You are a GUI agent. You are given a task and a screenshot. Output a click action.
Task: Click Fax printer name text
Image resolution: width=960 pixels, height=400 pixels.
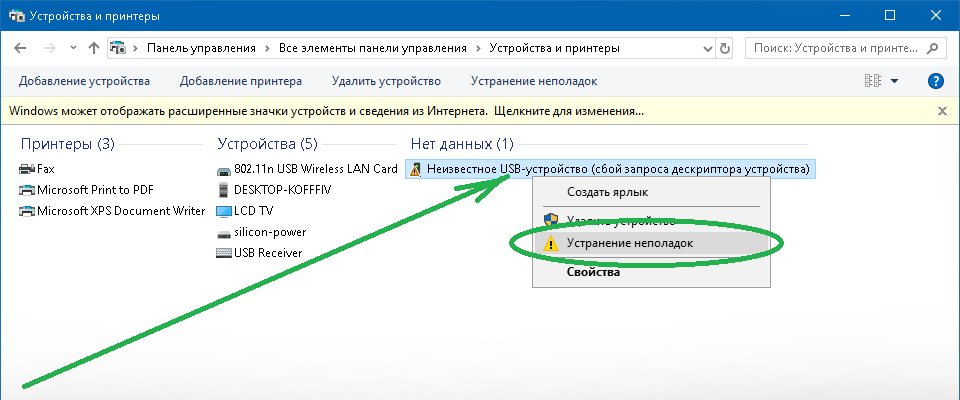[45, 168]
